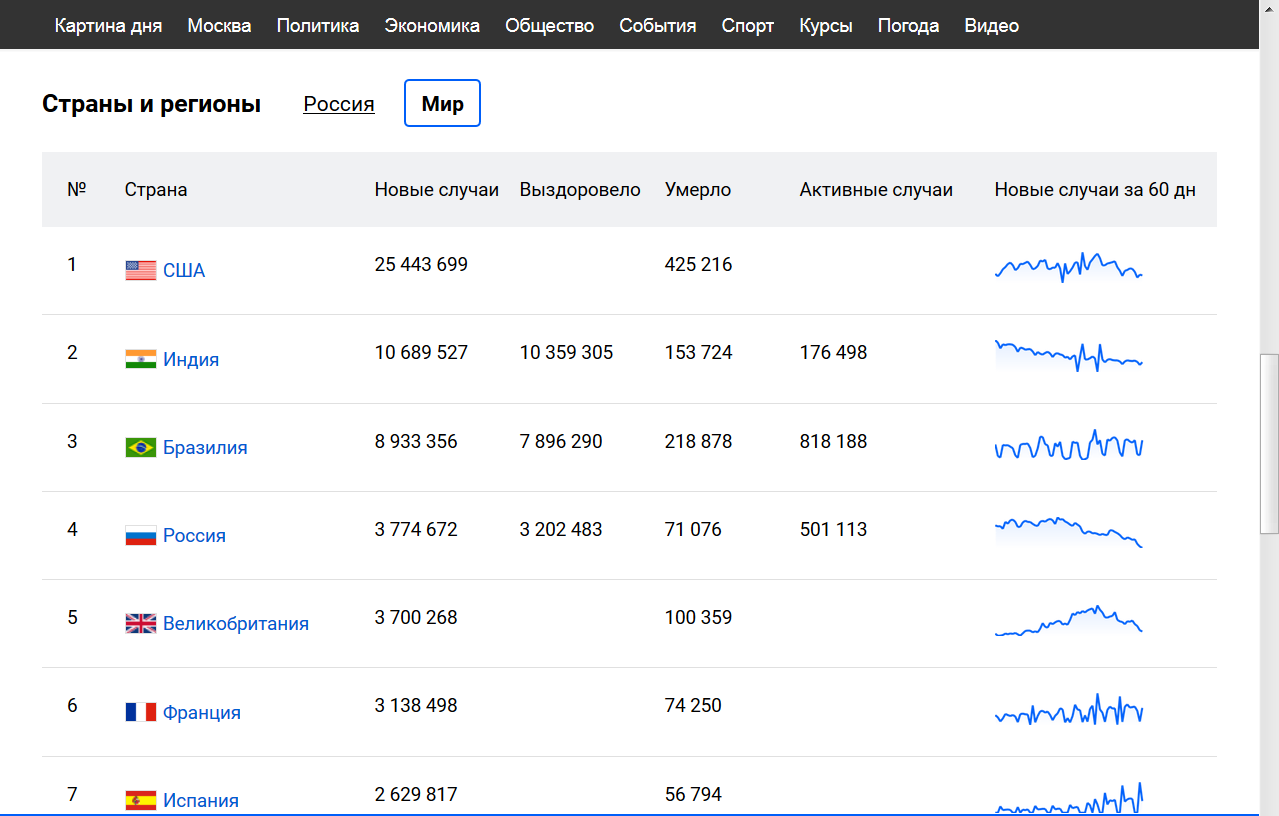
Task: Click the India flag icon
Action: [141, 359]
